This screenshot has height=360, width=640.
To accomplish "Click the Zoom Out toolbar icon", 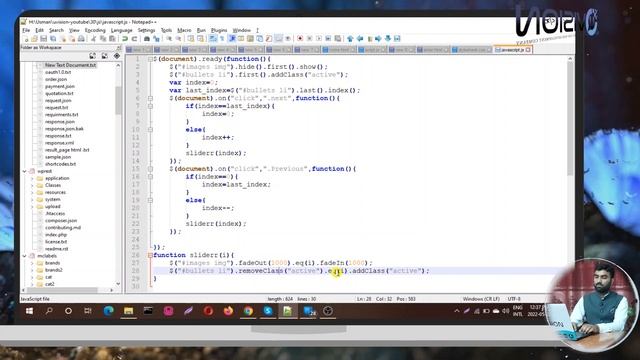I will 178,39.
